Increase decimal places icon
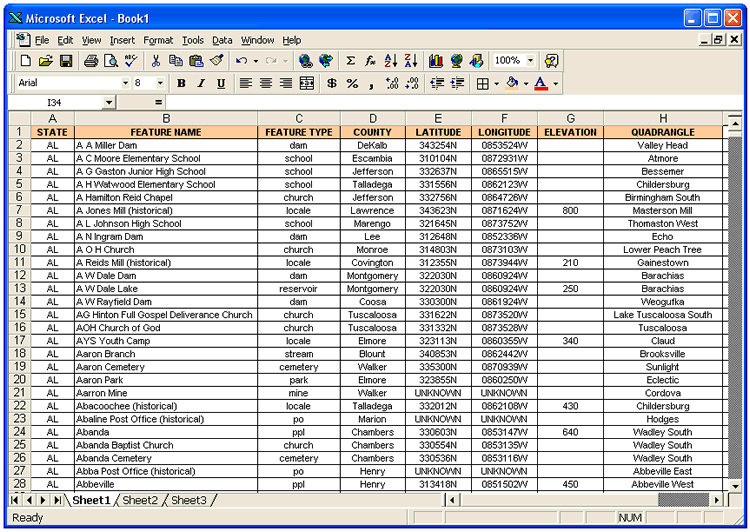750x532 pixels. pos(392,83)
